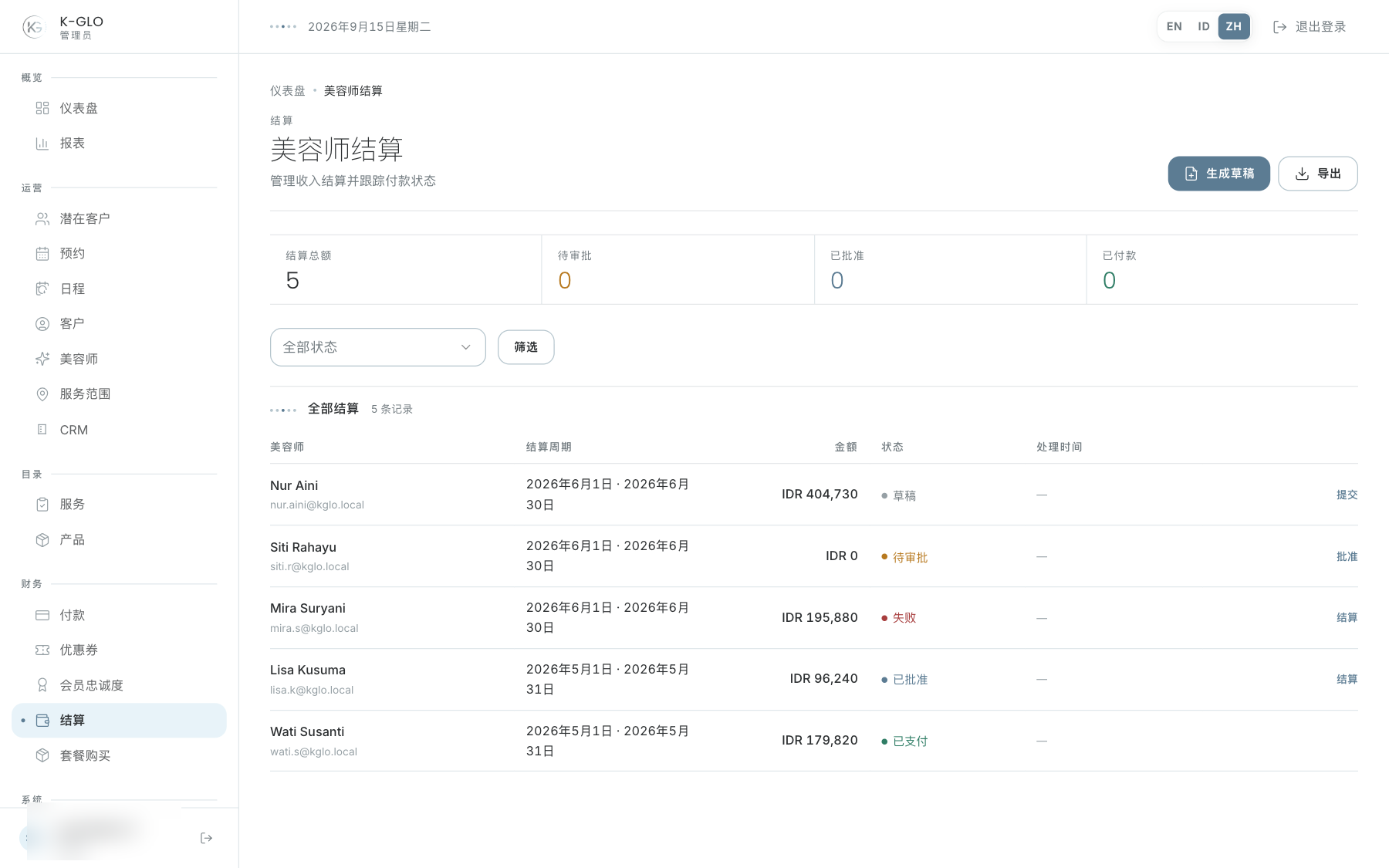Open the CRM book icon
Screen dimensions: 1389x868
coord(42,430)
